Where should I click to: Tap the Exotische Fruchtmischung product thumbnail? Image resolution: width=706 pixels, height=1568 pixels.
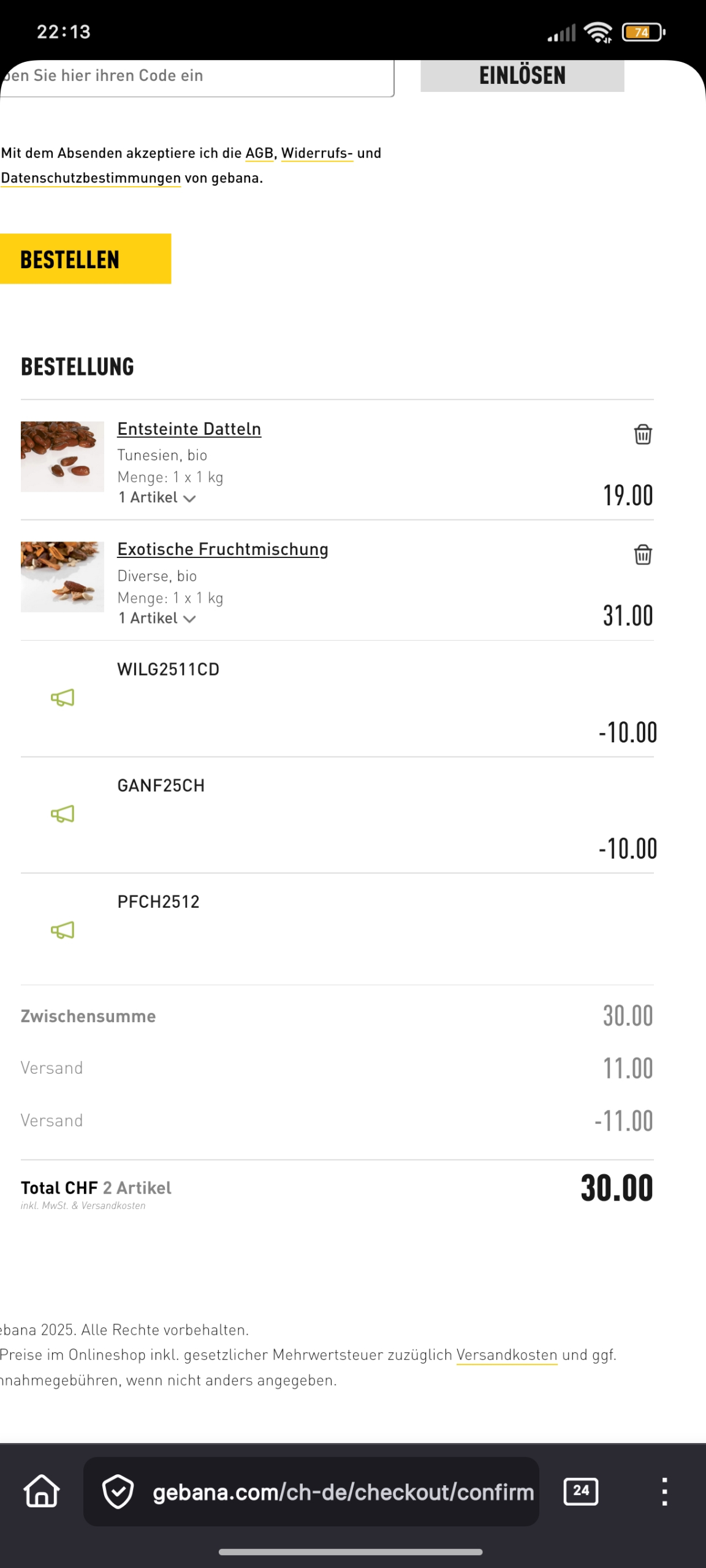[x=63, y=576]
